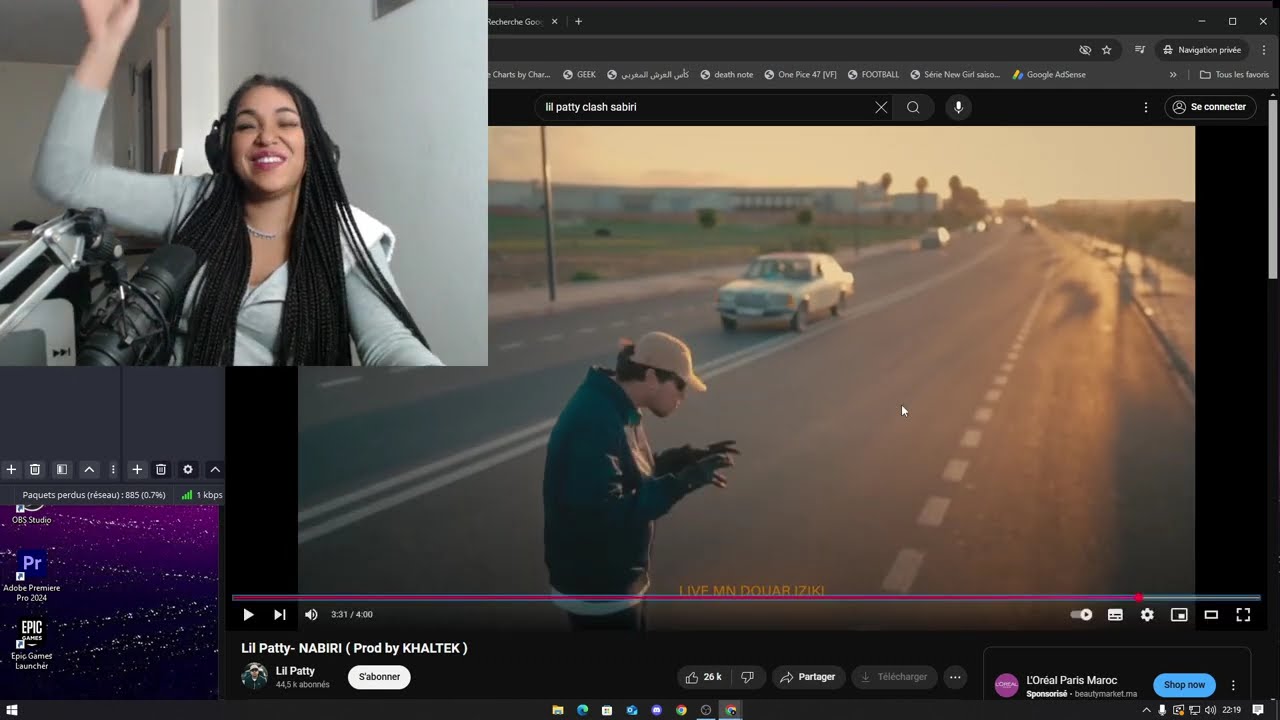Move OBS scene up arrow

[x=89, y=469]
